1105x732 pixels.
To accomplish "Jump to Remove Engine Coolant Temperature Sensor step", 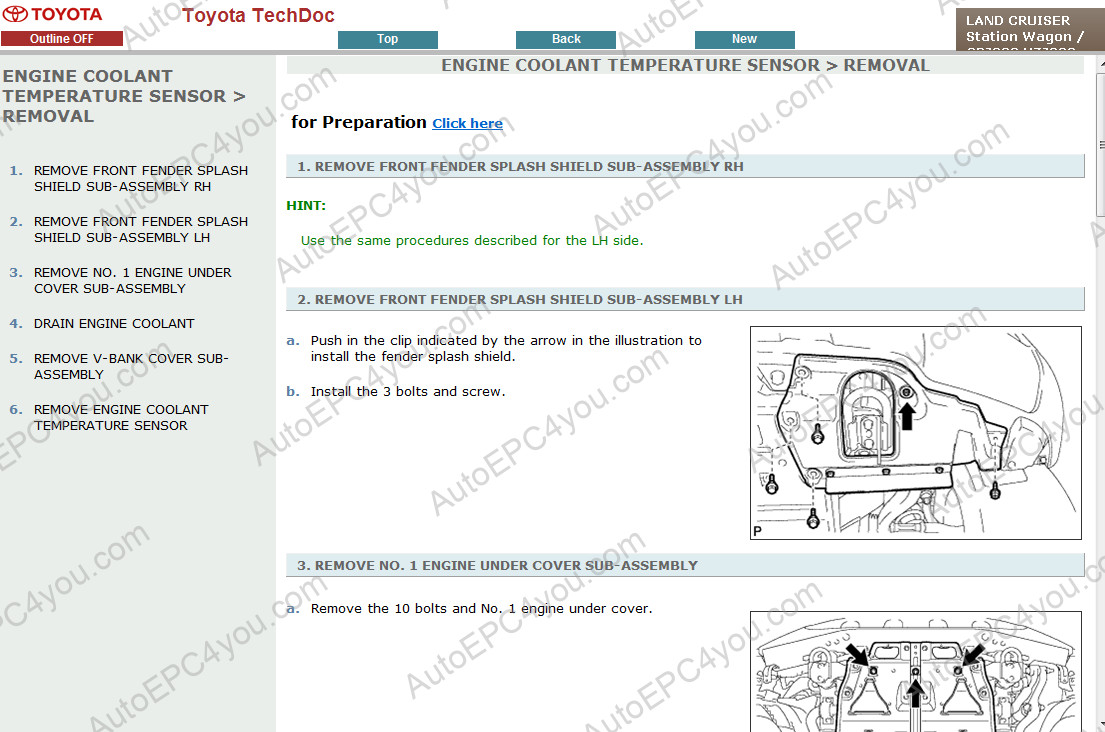I will 121,417.
